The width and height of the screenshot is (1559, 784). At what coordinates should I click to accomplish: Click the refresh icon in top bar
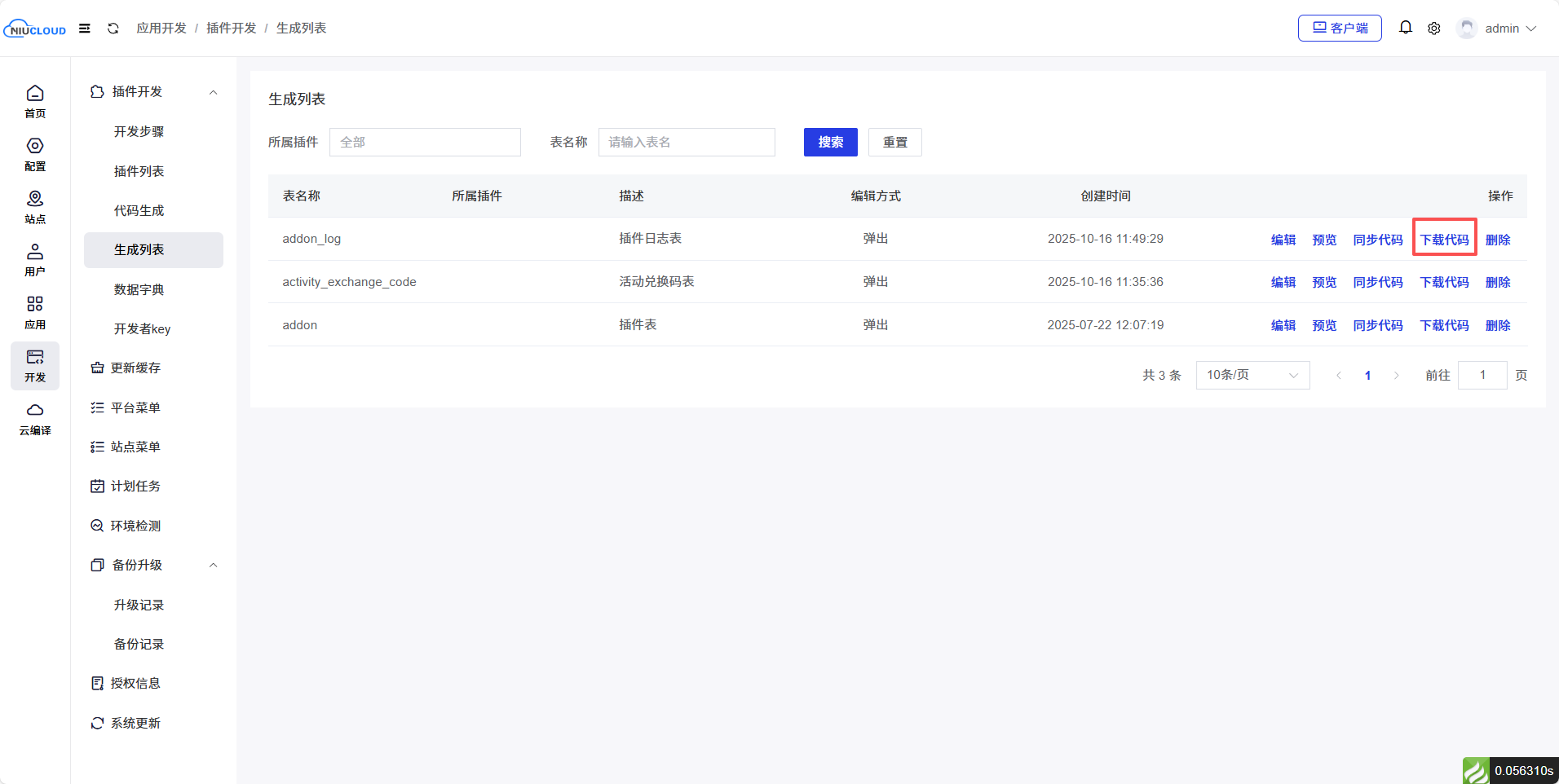coord(113,29)
